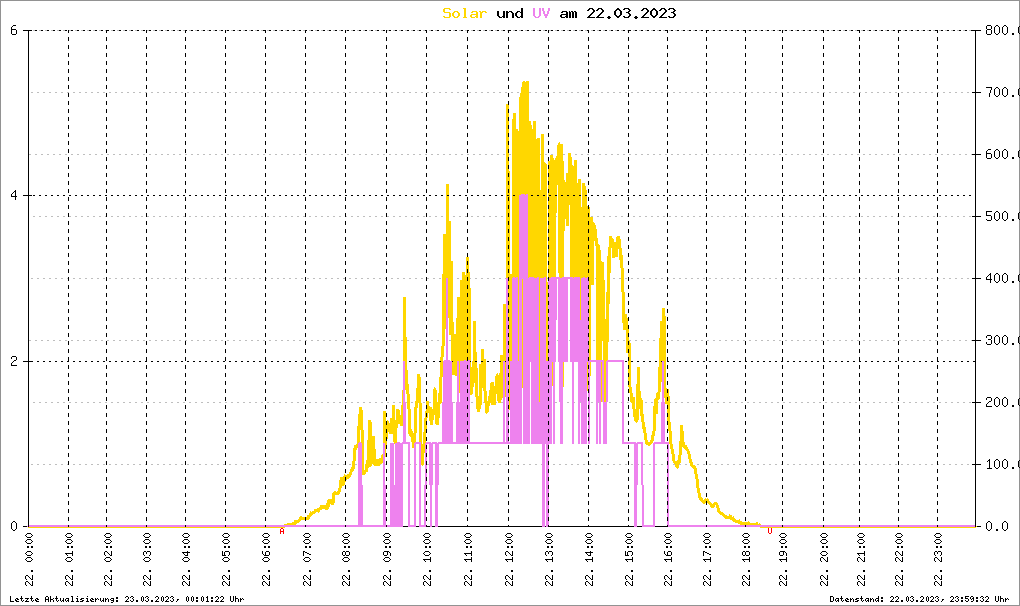The height and width of the screenshot is (606, 1020).
Task: Click the left axis label 6
Action: click(x=14, y=30)
